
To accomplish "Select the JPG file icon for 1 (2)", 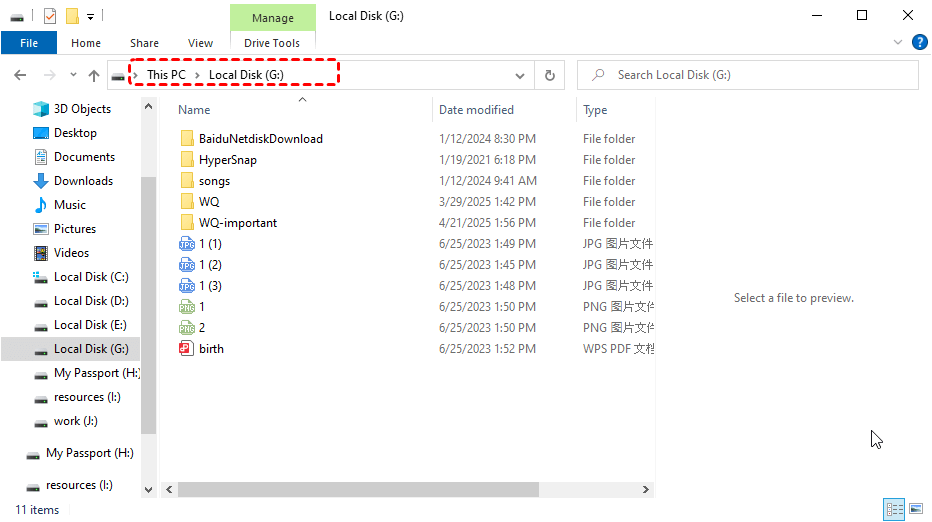I will click(x=187, y=265).
